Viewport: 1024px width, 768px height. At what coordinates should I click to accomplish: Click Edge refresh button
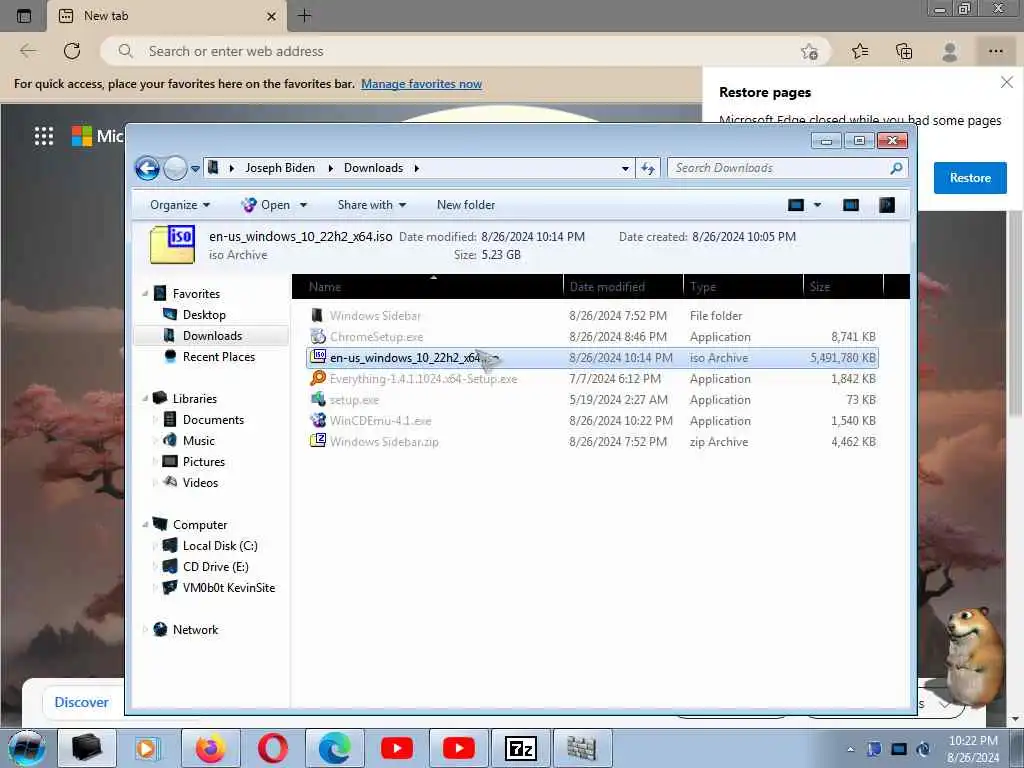72,51
